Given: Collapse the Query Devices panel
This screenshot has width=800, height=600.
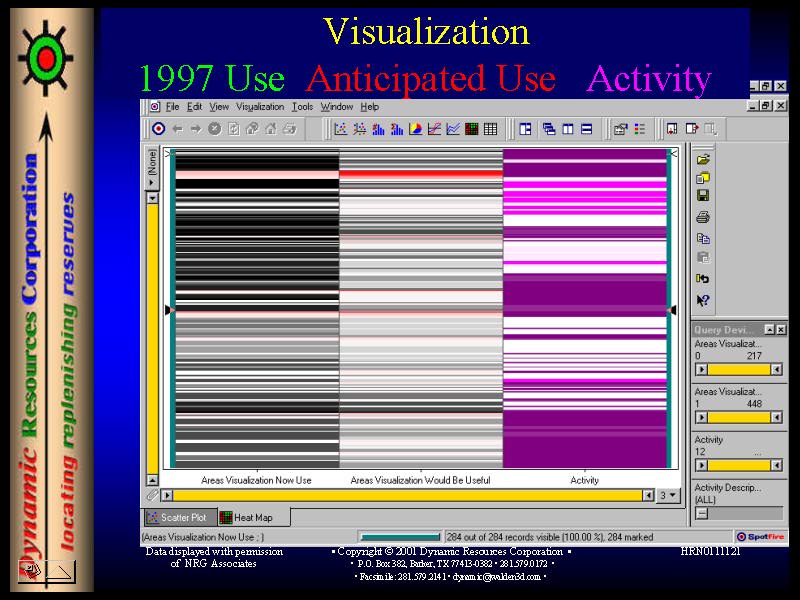Looking at the screenshot, I should (769, 330).
